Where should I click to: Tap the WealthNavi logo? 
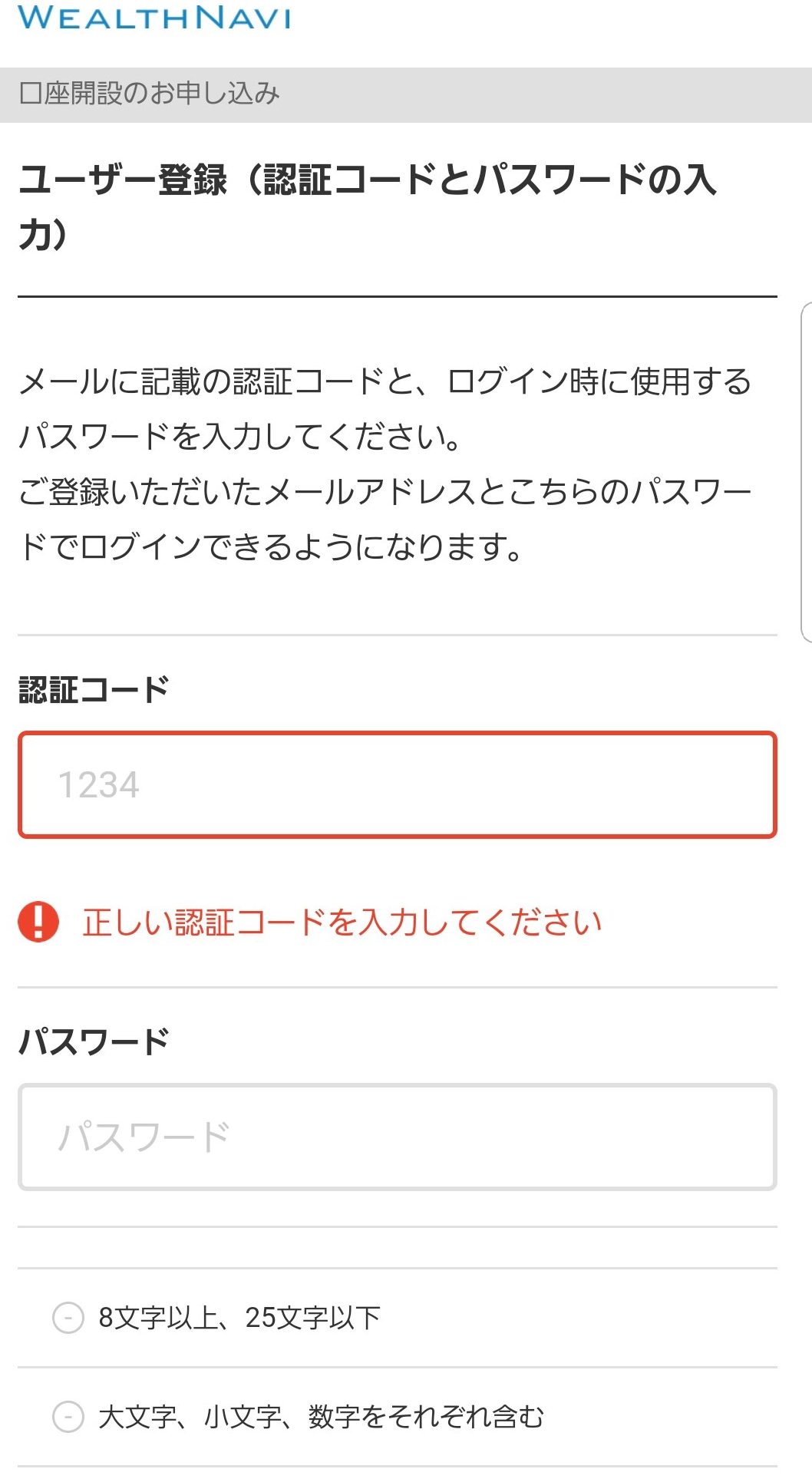[x=153, y=16]
